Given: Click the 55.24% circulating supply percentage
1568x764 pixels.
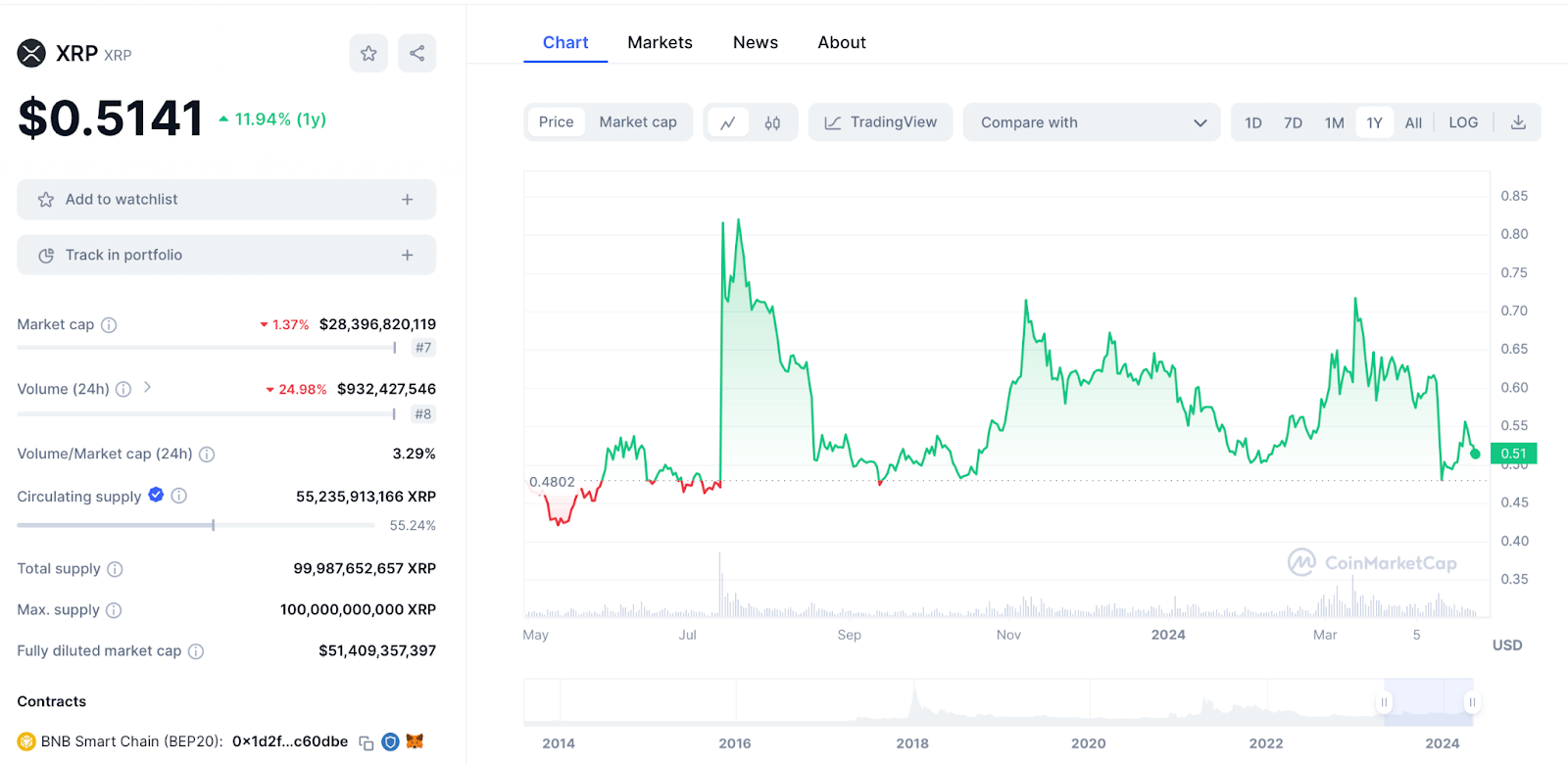Looking at the screenshot, I should click(413, 526).
